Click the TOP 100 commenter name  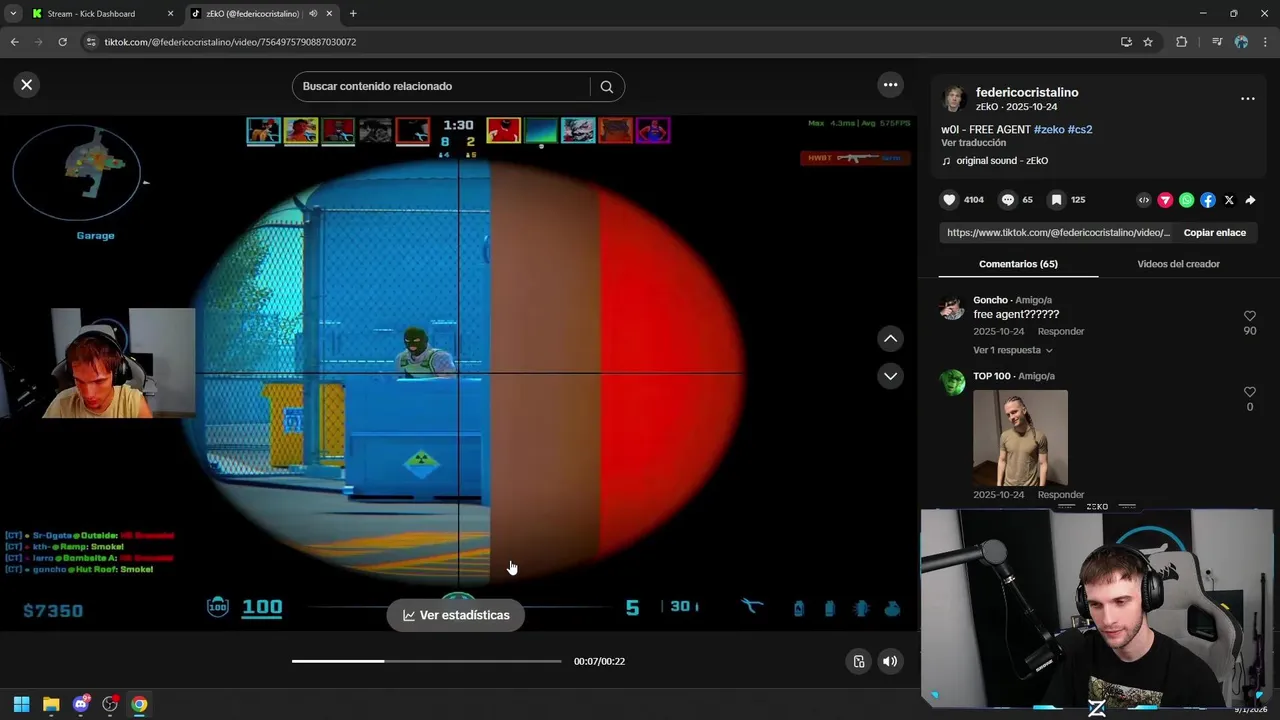[992, 376]
